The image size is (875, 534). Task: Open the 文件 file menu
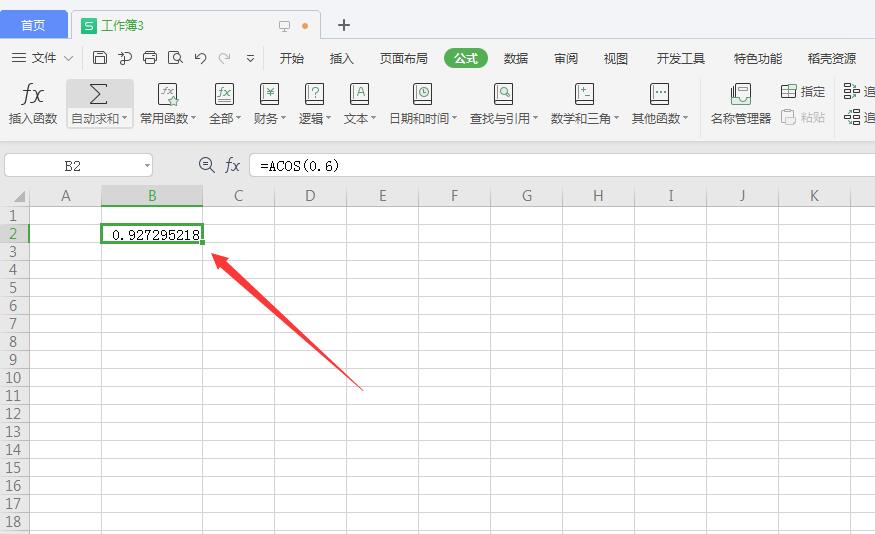[x=42, y=58]
